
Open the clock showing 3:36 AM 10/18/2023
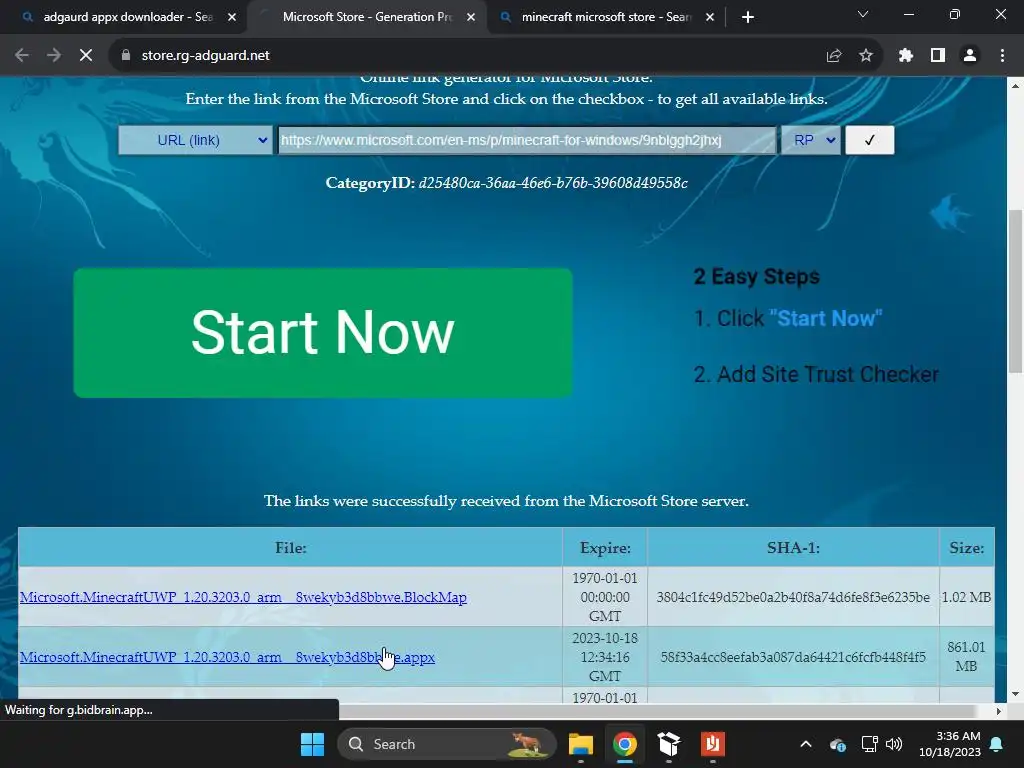[x=950, y=744]
